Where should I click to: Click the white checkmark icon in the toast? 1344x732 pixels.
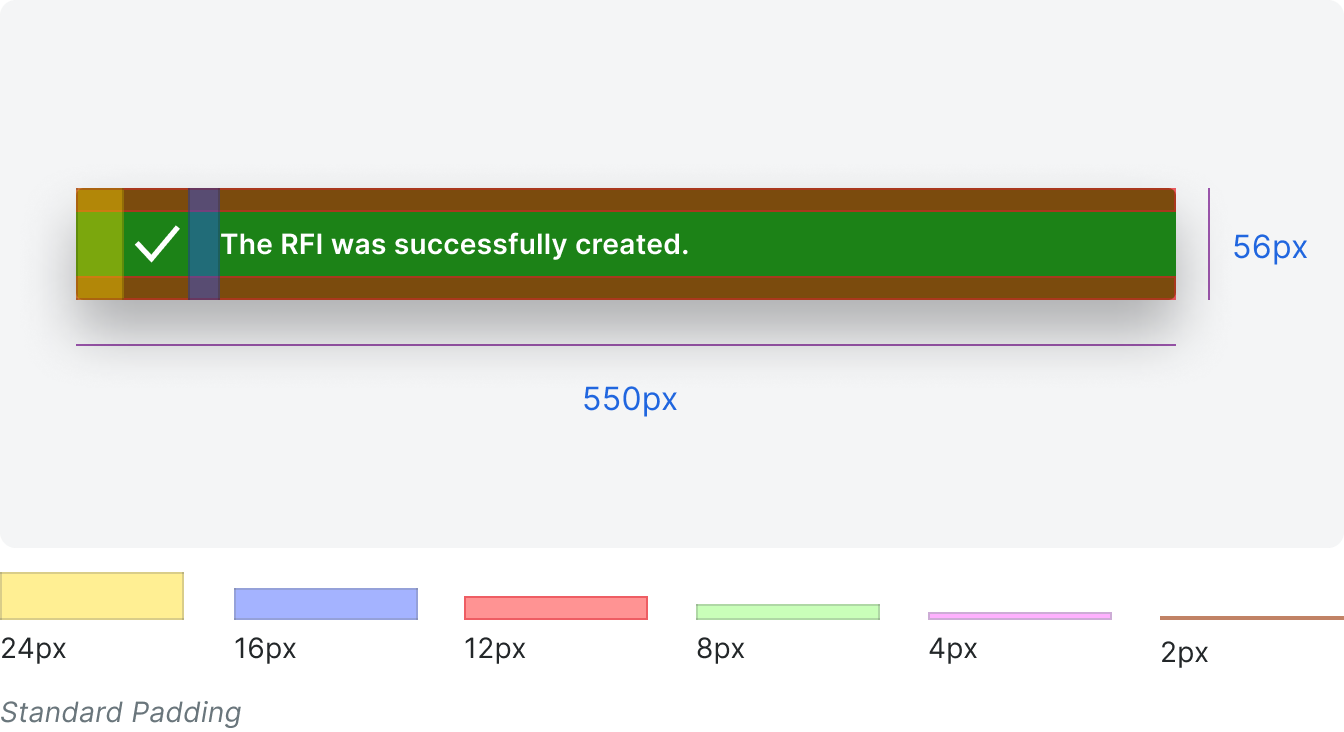(x=157, y=244)
